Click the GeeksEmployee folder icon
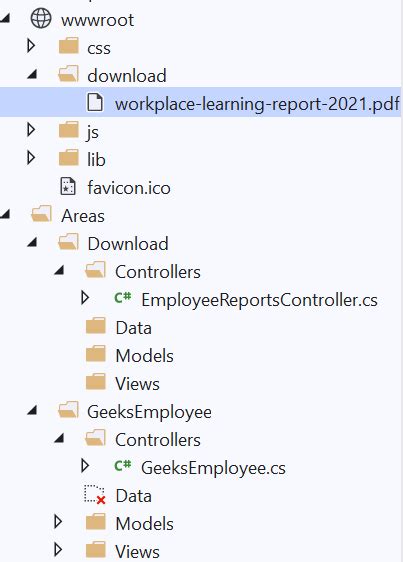Screen dimensions: 403x562 pos(68,410)
